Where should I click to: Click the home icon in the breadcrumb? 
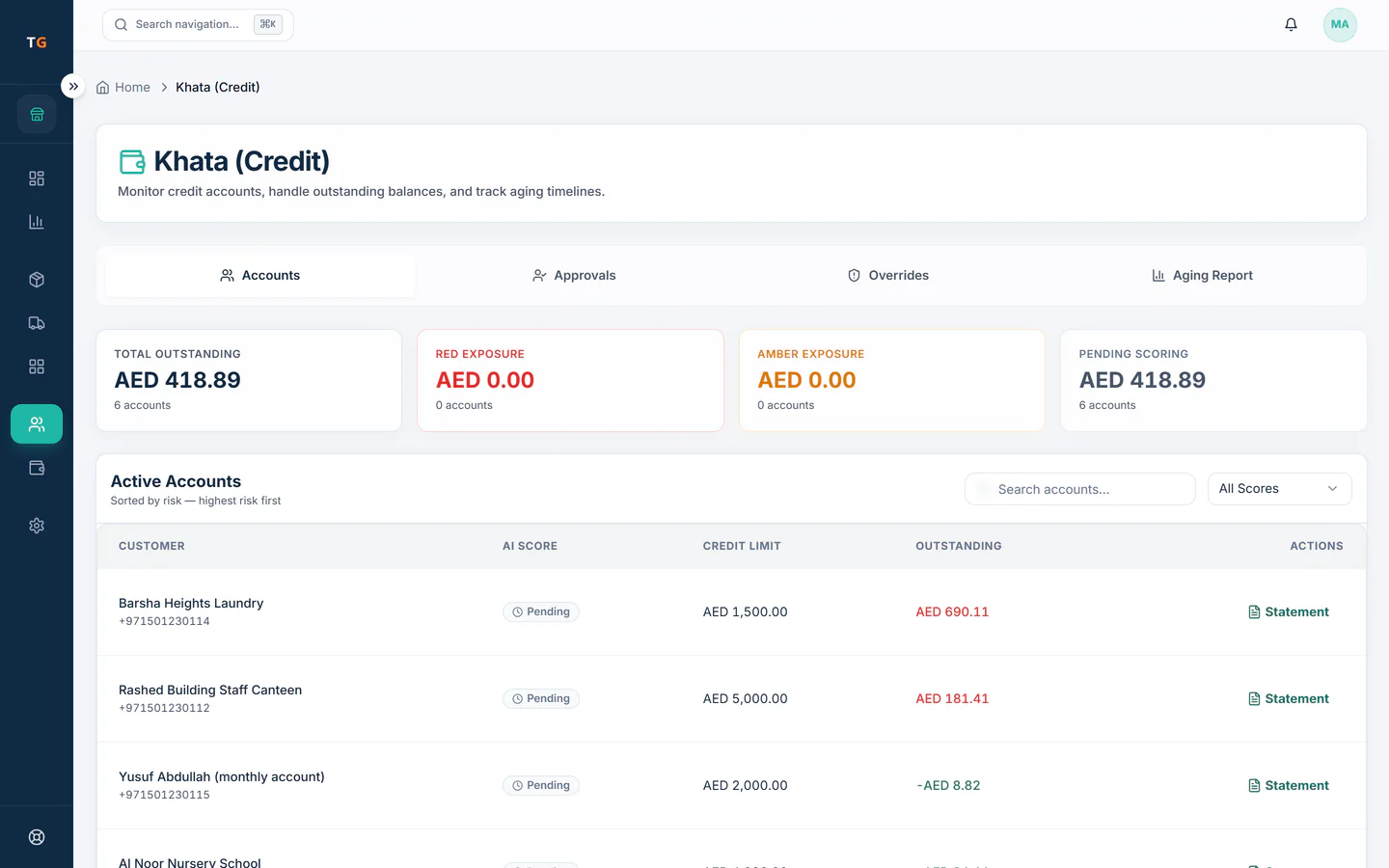[103, 88]
